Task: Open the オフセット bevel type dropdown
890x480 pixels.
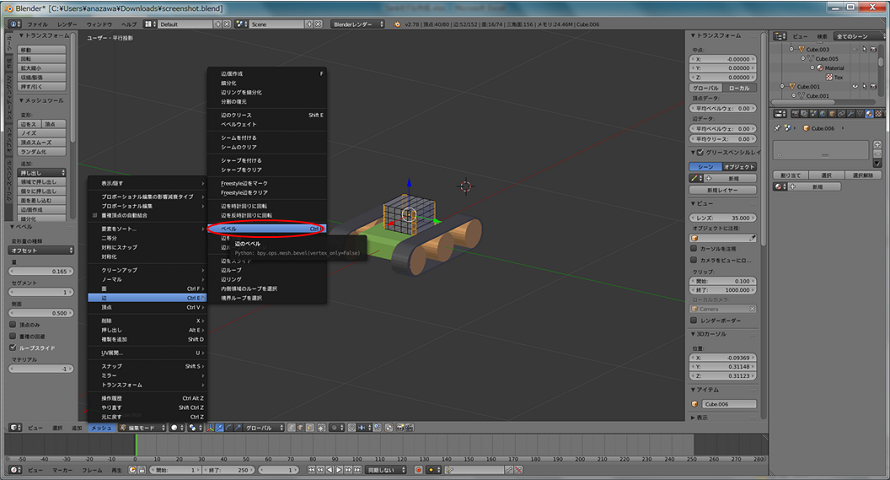Action: click(39, 251)
